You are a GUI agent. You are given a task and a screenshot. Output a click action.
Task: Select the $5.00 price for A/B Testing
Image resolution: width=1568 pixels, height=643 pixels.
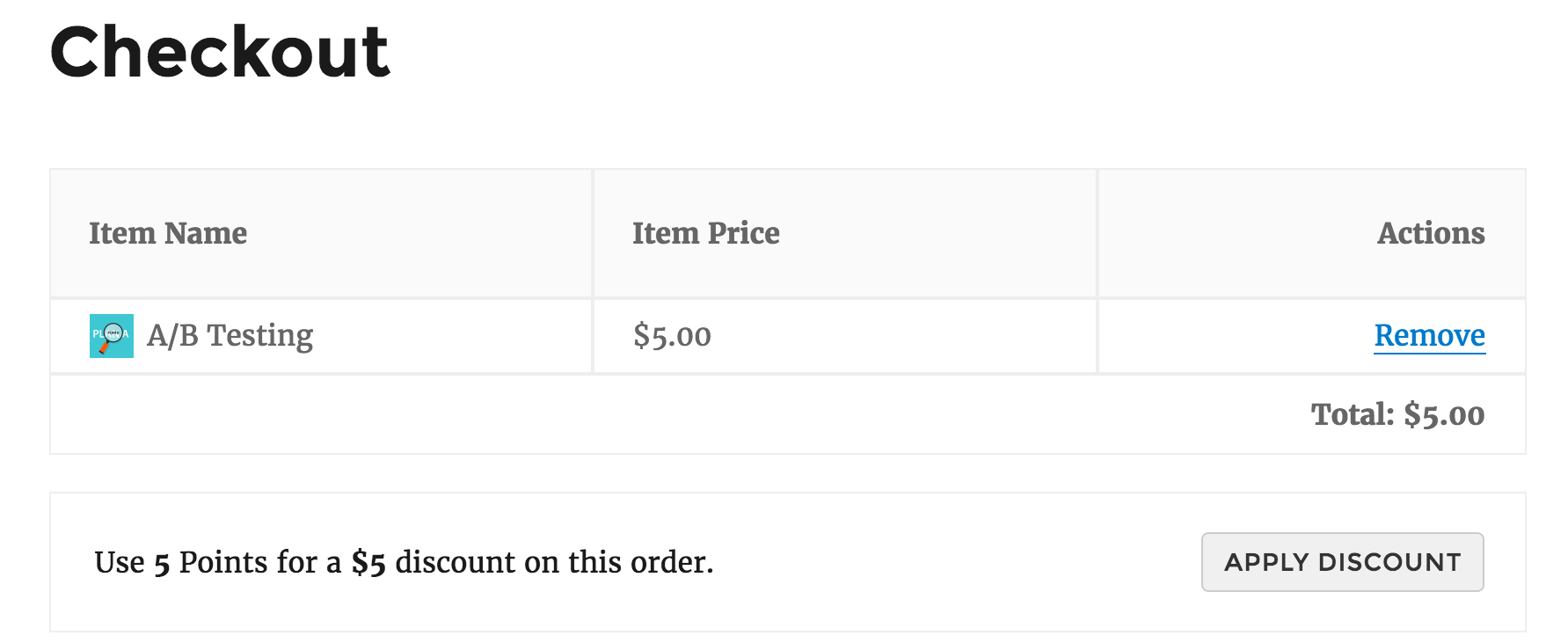coord(672,335)
